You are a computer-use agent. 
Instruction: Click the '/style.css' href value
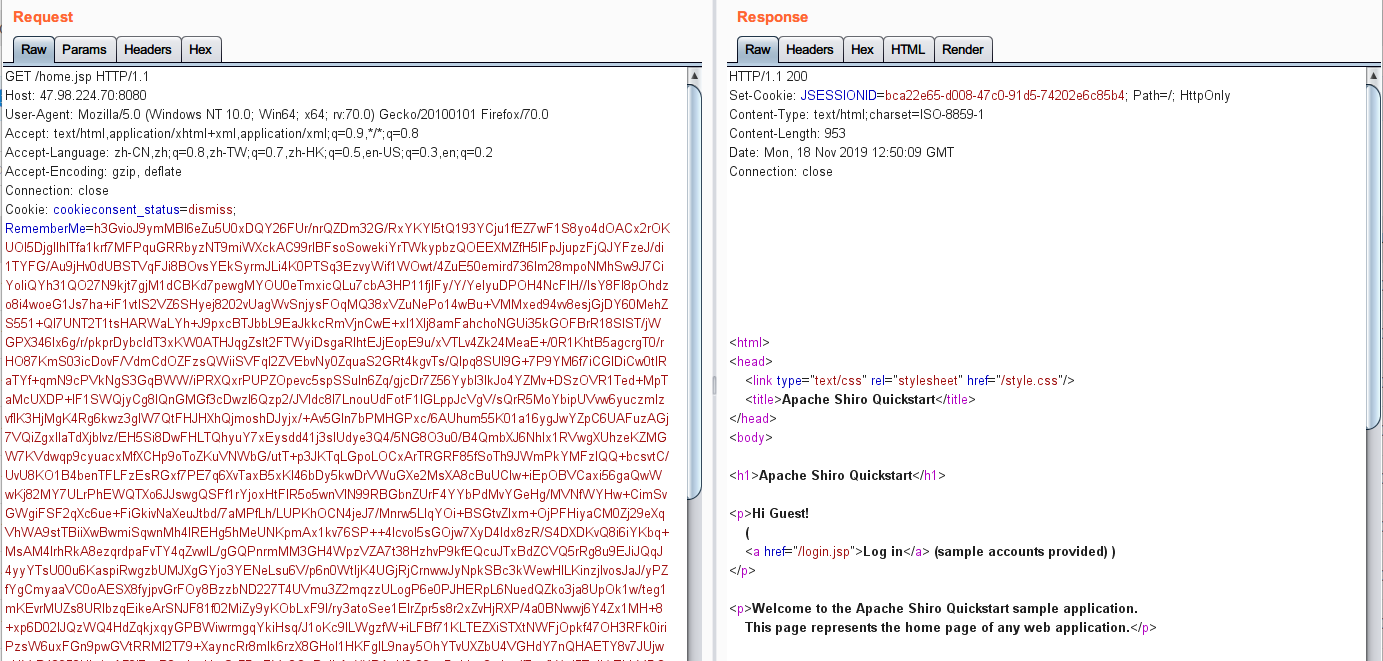(x=1028, y=380)
